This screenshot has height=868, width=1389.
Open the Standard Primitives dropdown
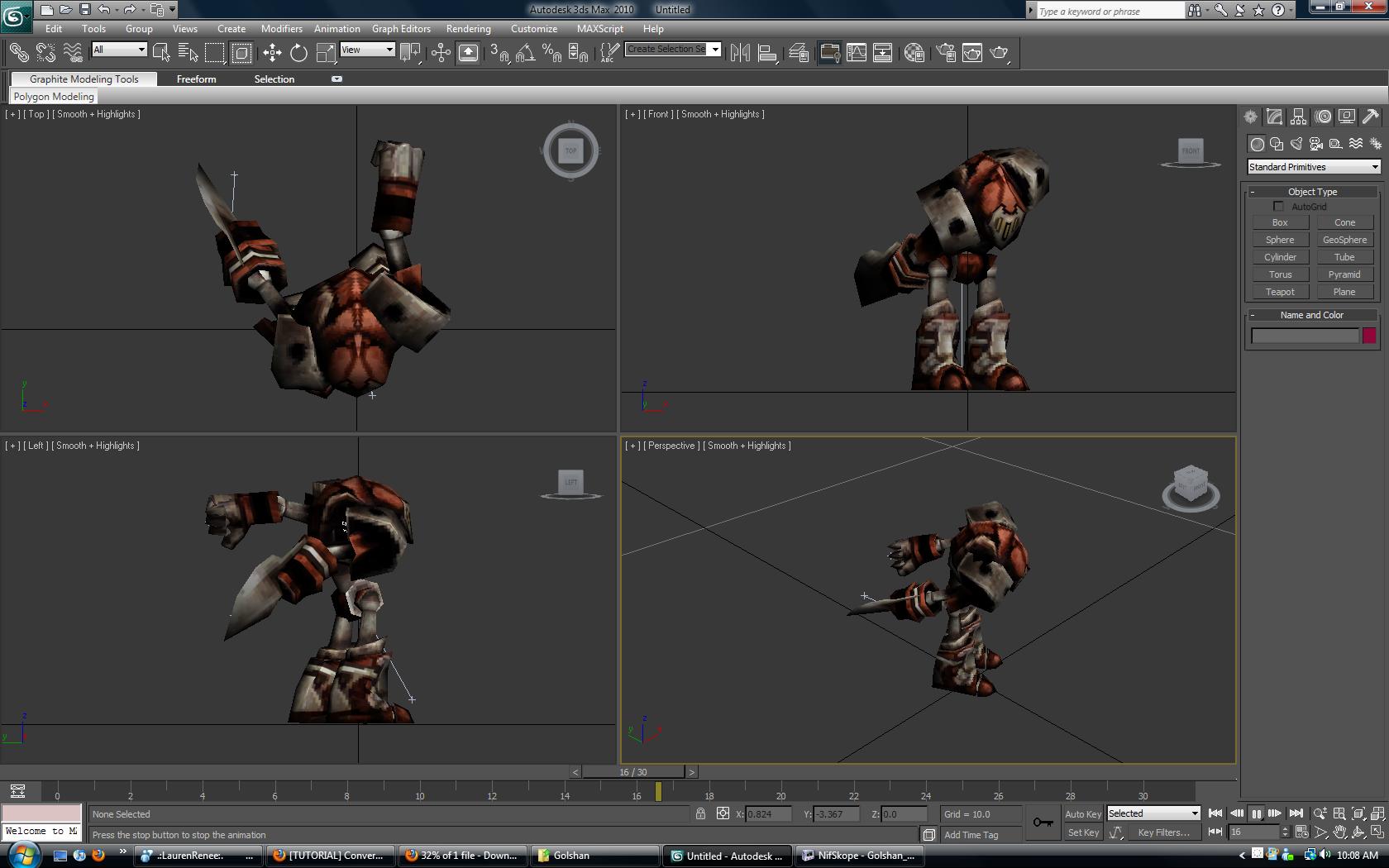coord(1313,167)
